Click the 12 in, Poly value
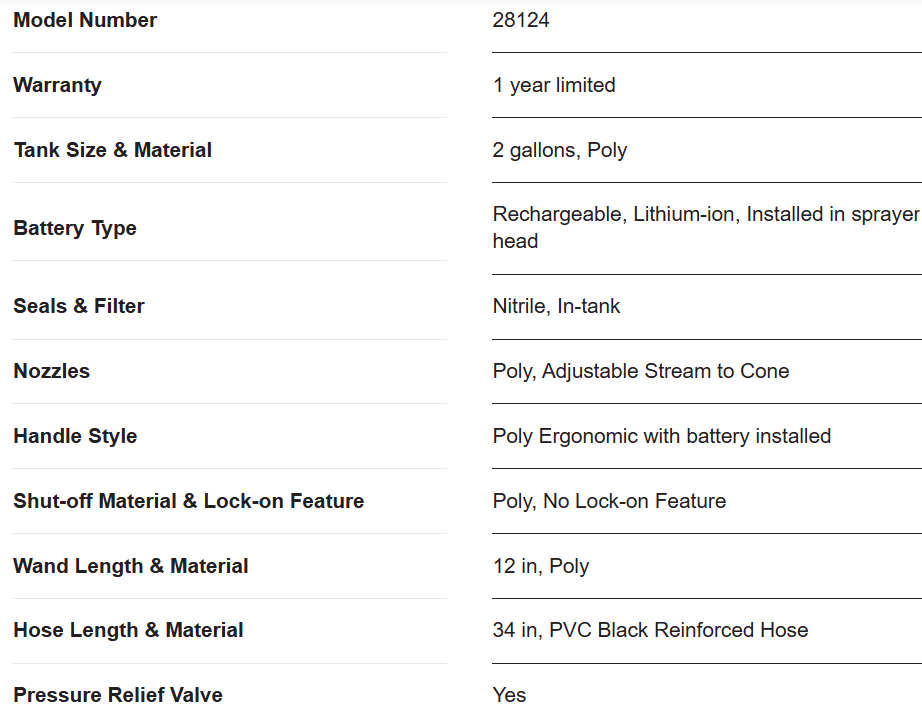This screenshot has height=717, width=922. coord(541,566)
